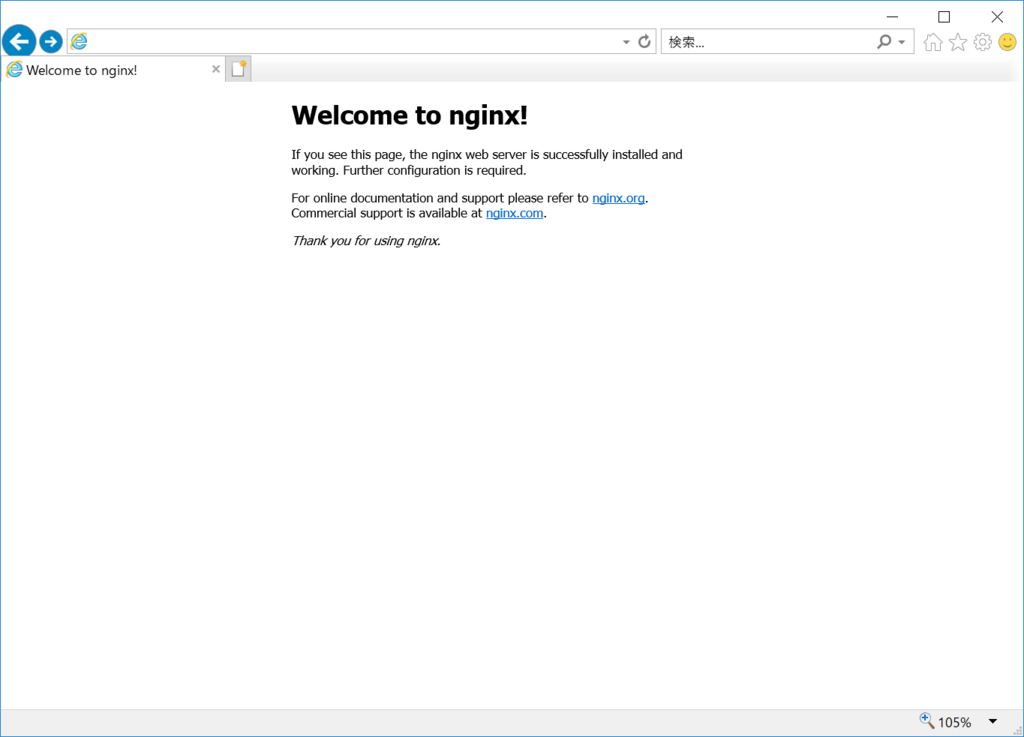Viewport: 1024px width, 737px height.
Task: Open the Home page icon
Action: click(x=933, y=42)
